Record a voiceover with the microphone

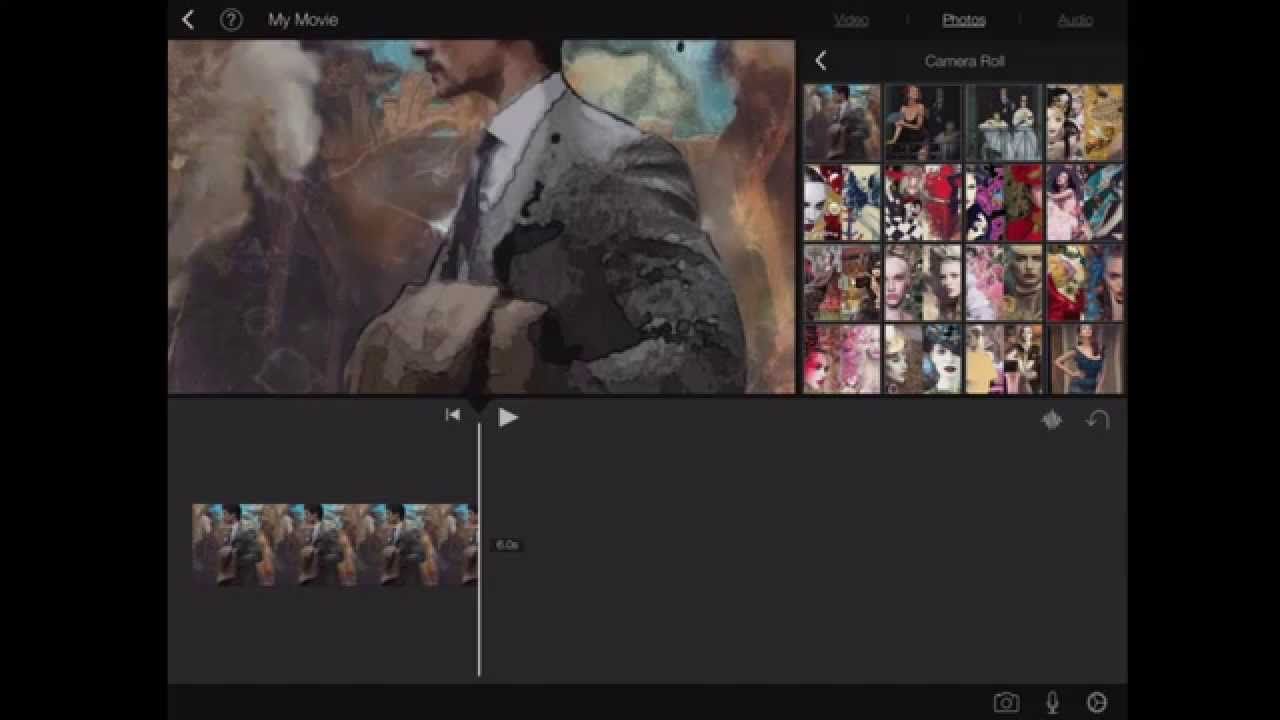coord(1052,702)
